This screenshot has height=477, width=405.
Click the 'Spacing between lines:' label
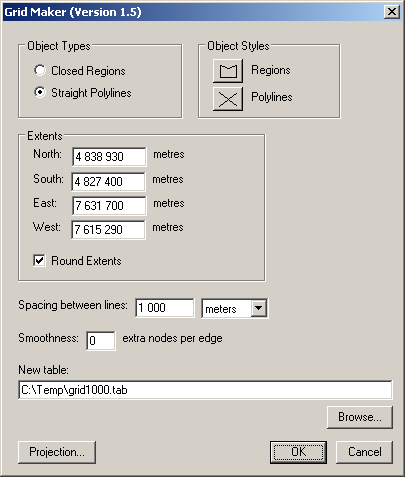coord(73,305)
